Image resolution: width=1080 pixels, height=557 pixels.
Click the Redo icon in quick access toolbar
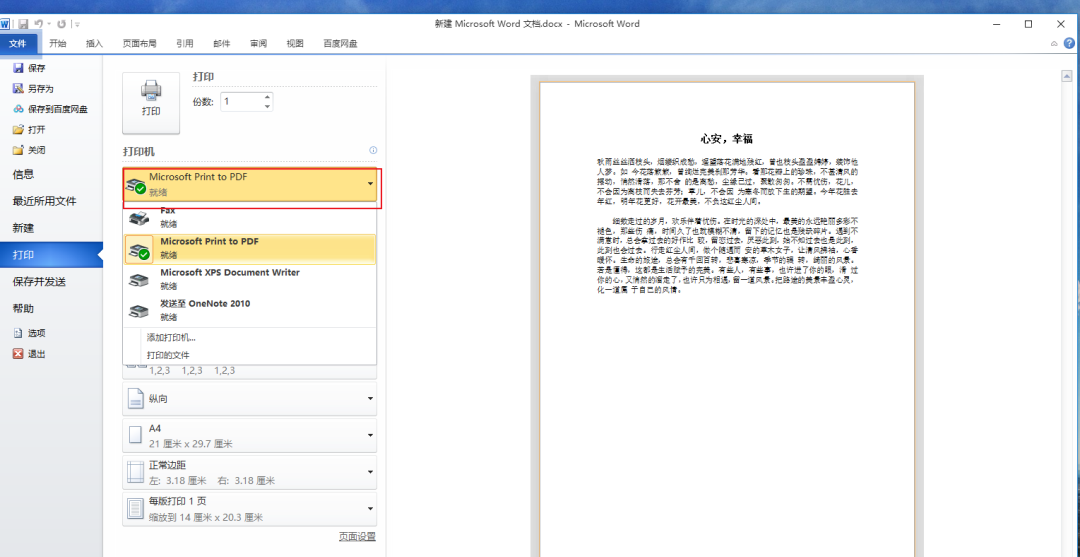61,23
